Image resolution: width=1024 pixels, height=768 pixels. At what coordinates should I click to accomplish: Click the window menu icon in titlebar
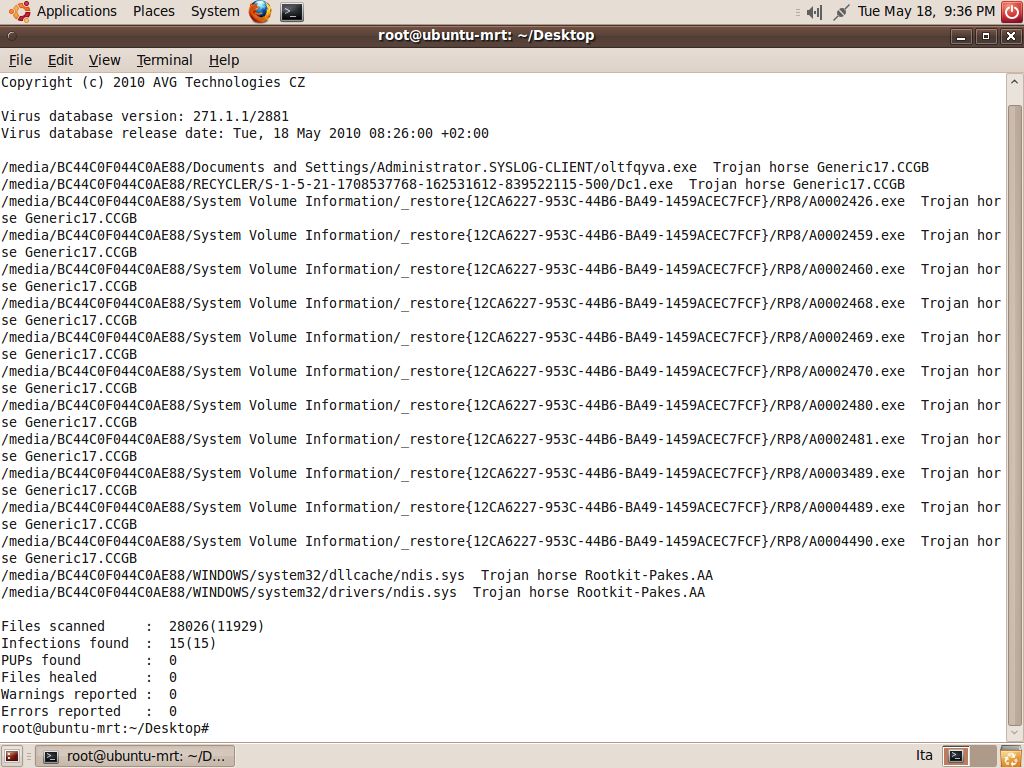pyautogui.click(x=11, y=36)
